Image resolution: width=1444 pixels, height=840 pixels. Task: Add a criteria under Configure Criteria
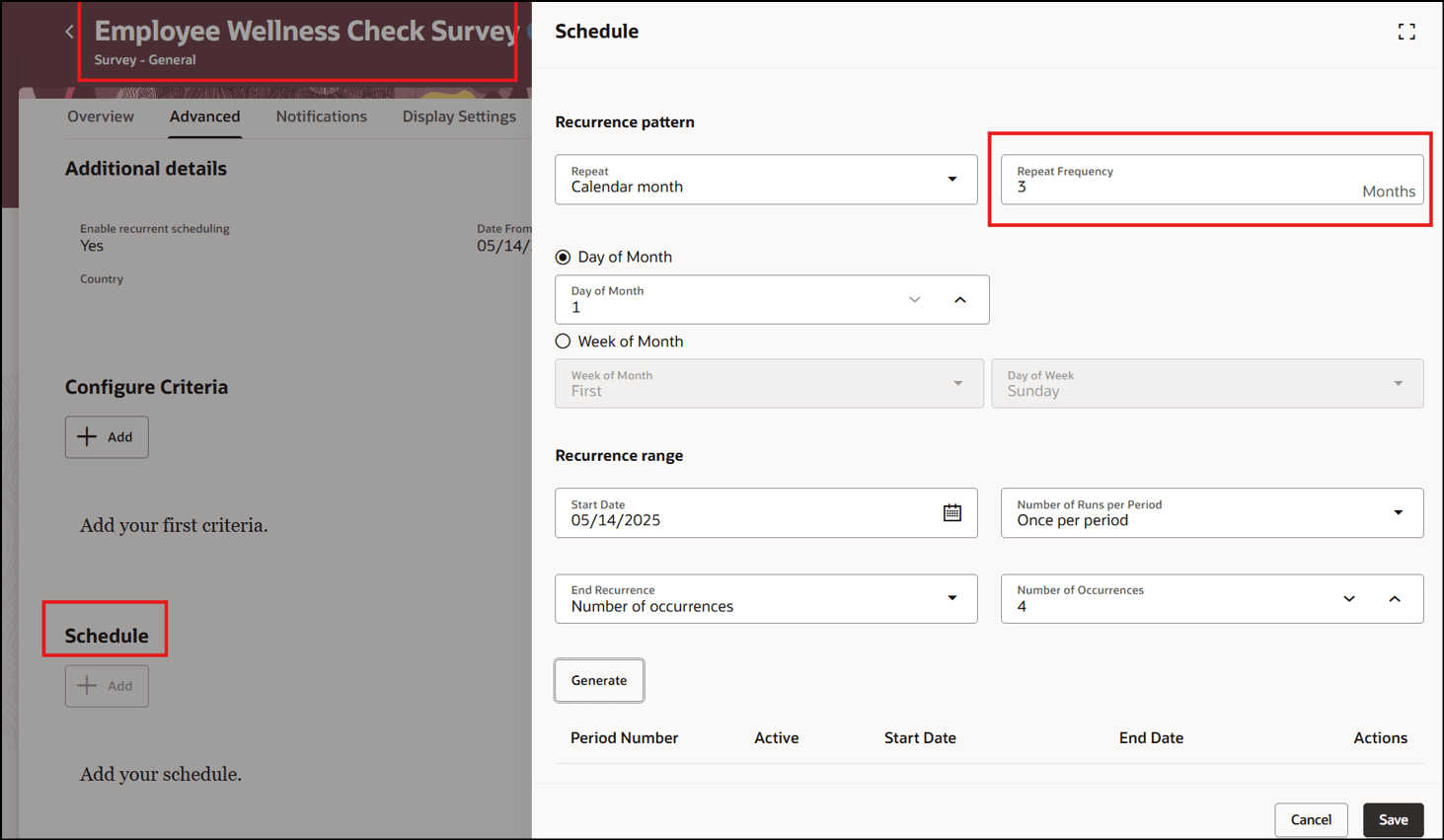107,437
